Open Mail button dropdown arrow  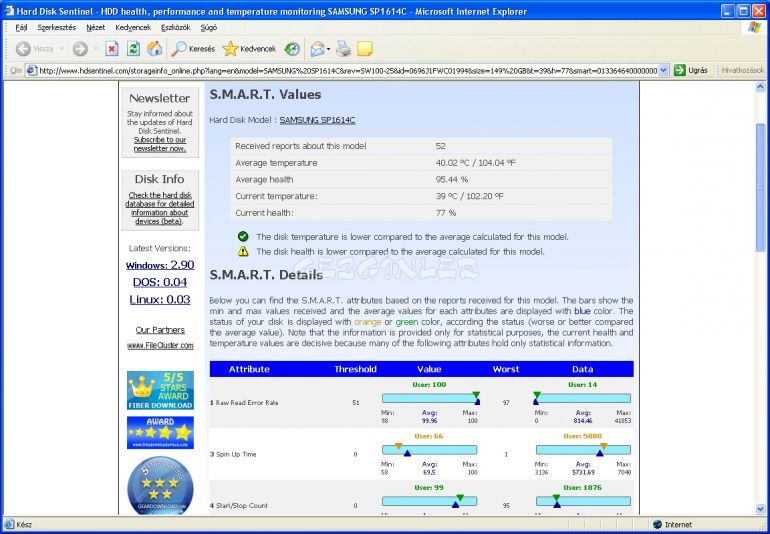click(329, 49)
